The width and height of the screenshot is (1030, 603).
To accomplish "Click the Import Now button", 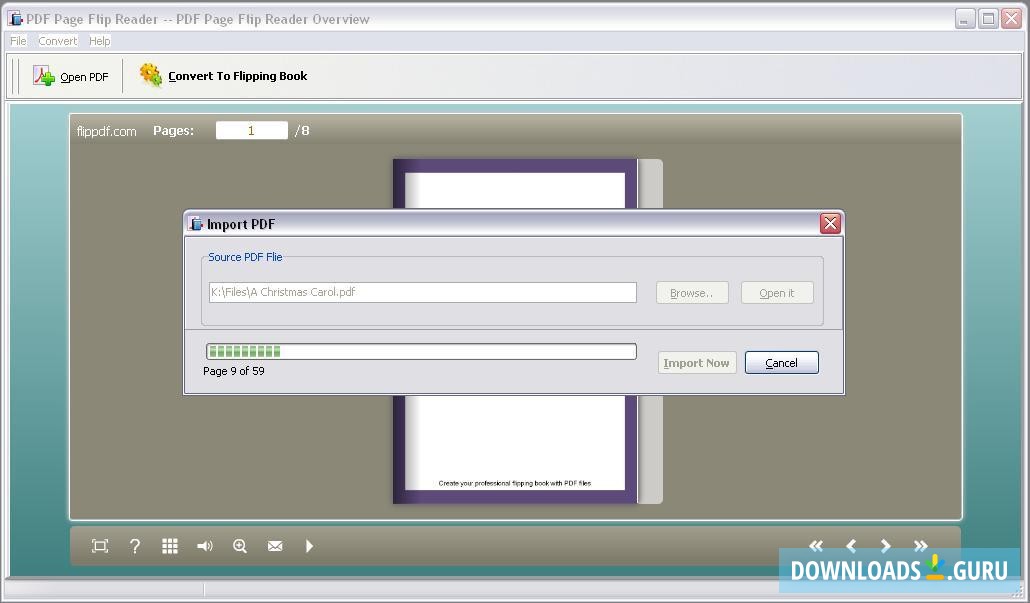I will (696, 362).
